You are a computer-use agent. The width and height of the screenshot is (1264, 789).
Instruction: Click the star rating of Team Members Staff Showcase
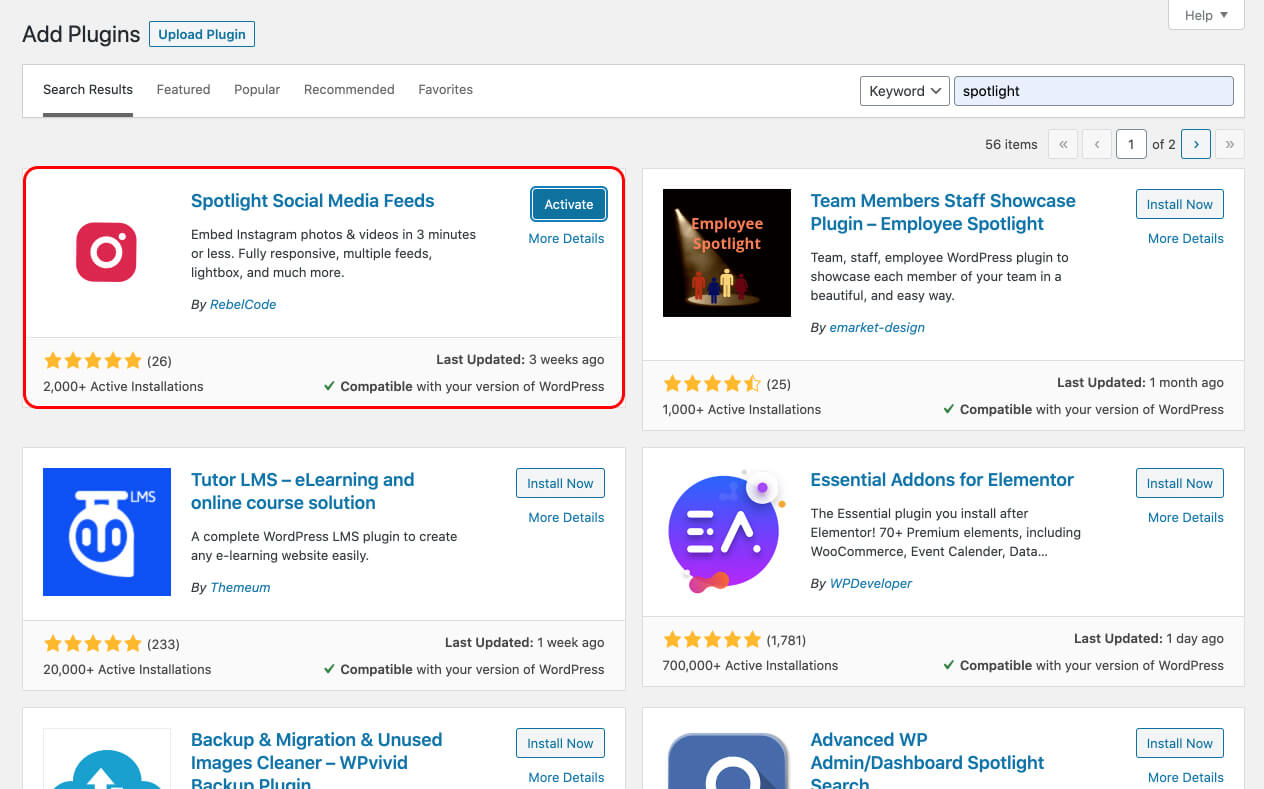pyautogui.click(x=712, y=384)
